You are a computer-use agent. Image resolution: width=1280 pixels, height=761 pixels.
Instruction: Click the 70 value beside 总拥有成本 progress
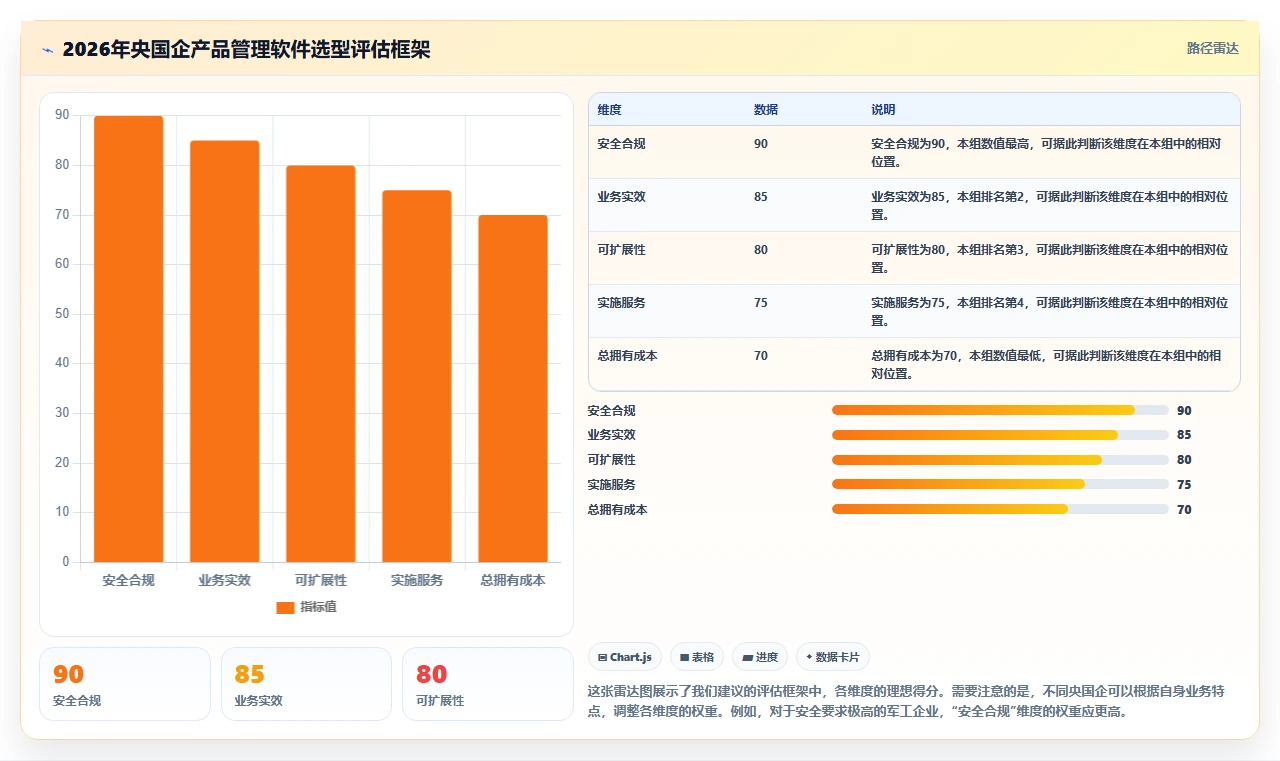pos(1184,510)
